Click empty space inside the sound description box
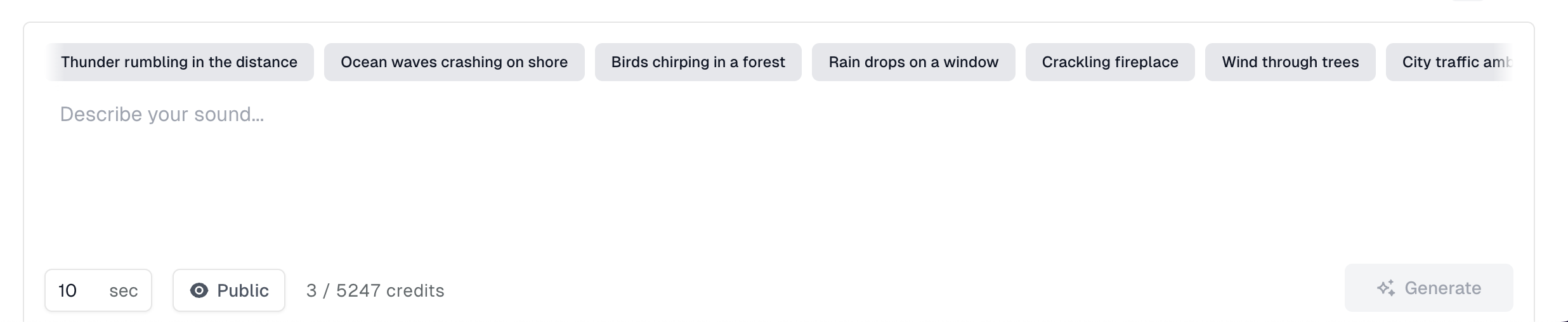 coord(761,190)
